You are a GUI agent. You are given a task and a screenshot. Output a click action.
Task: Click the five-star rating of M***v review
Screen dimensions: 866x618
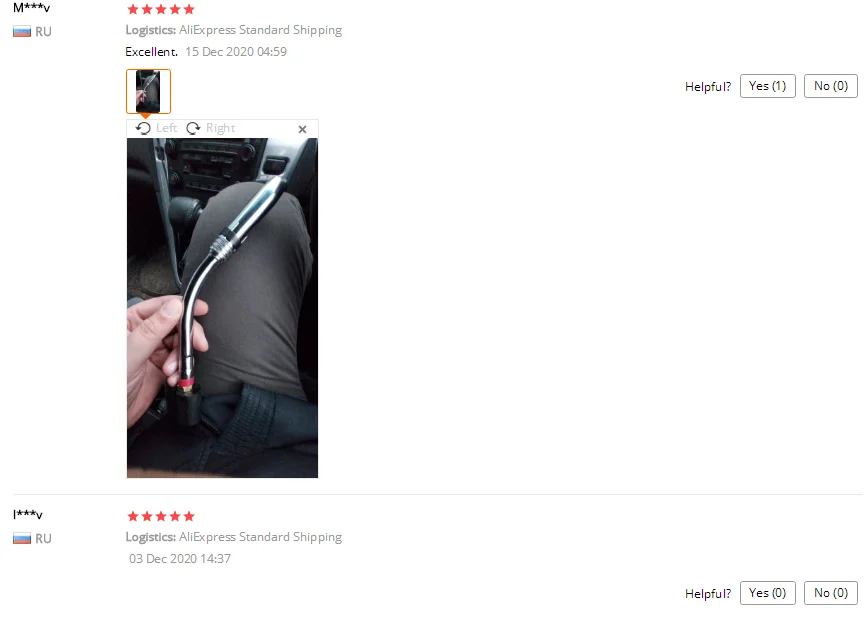pyautogui.click(x=161, y=9)
